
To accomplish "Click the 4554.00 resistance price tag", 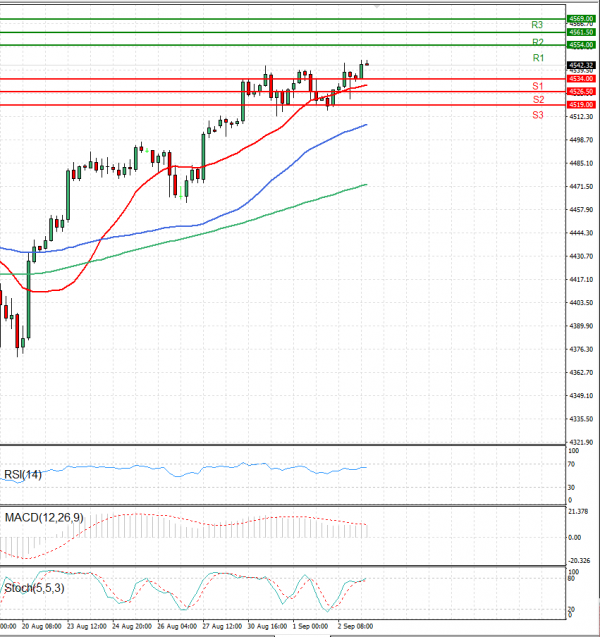I will [581, 45].
